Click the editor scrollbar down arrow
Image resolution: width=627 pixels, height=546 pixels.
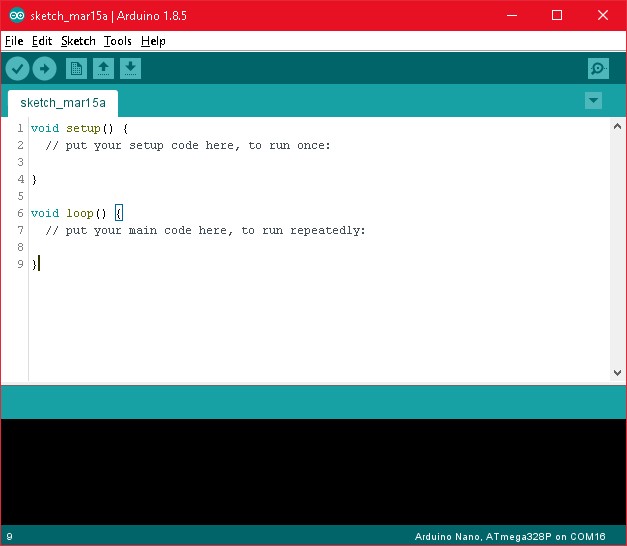click(x=617, y=373)
